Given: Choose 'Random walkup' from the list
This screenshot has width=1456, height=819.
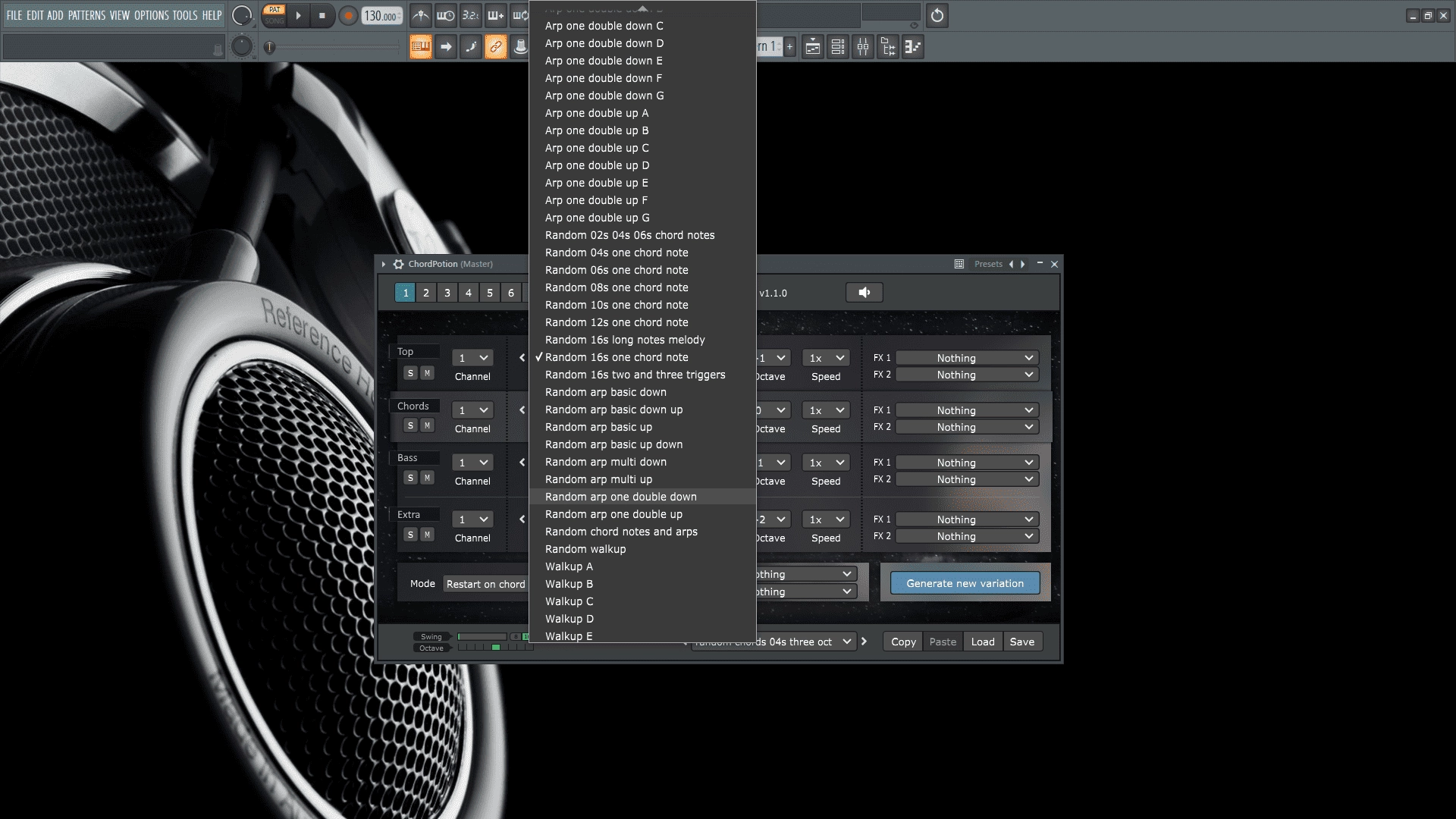Looking at the screenshot, I should pyautogui.click(x=642, y=549).
